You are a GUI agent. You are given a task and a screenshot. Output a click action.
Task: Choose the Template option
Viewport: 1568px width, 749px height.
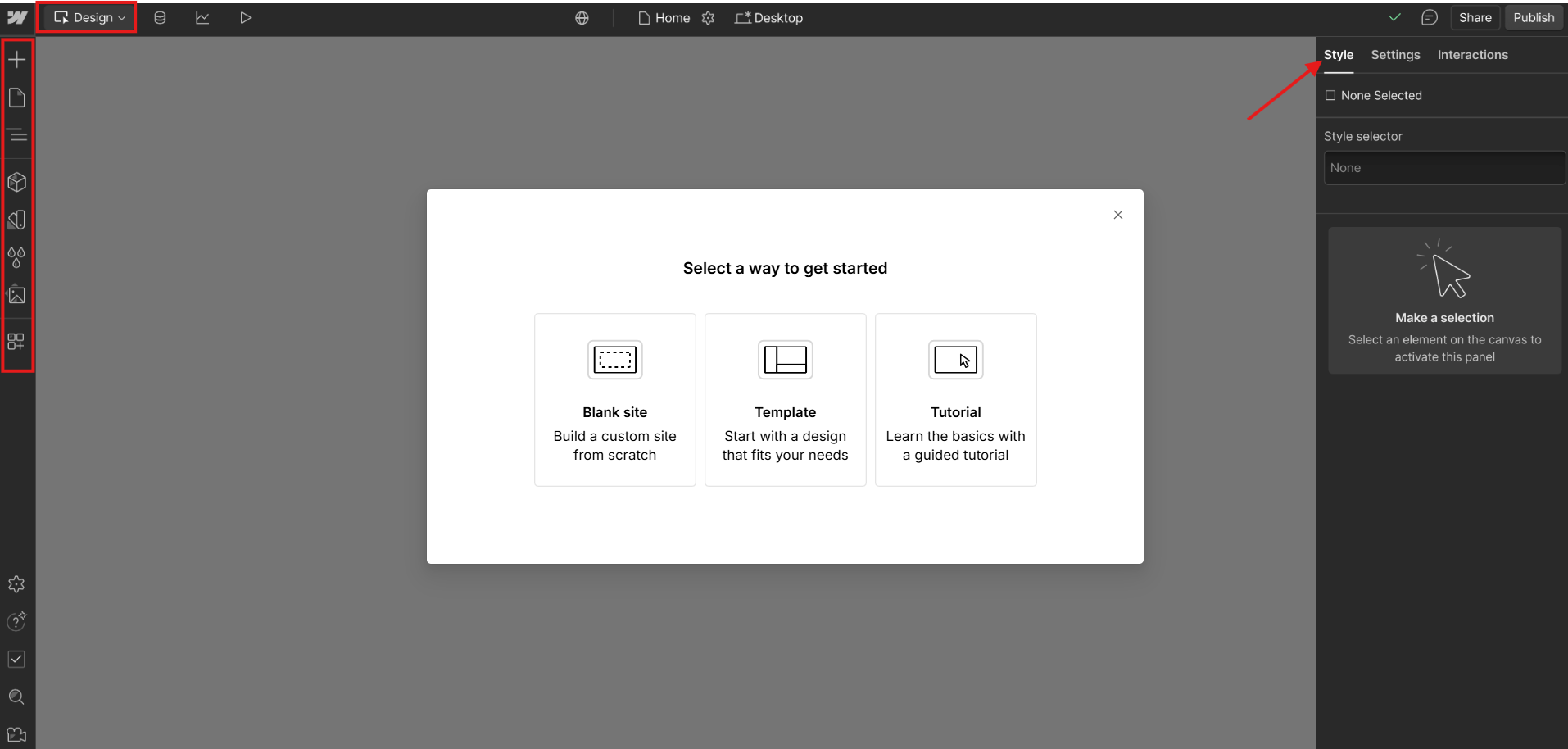(x=786, y=400)
